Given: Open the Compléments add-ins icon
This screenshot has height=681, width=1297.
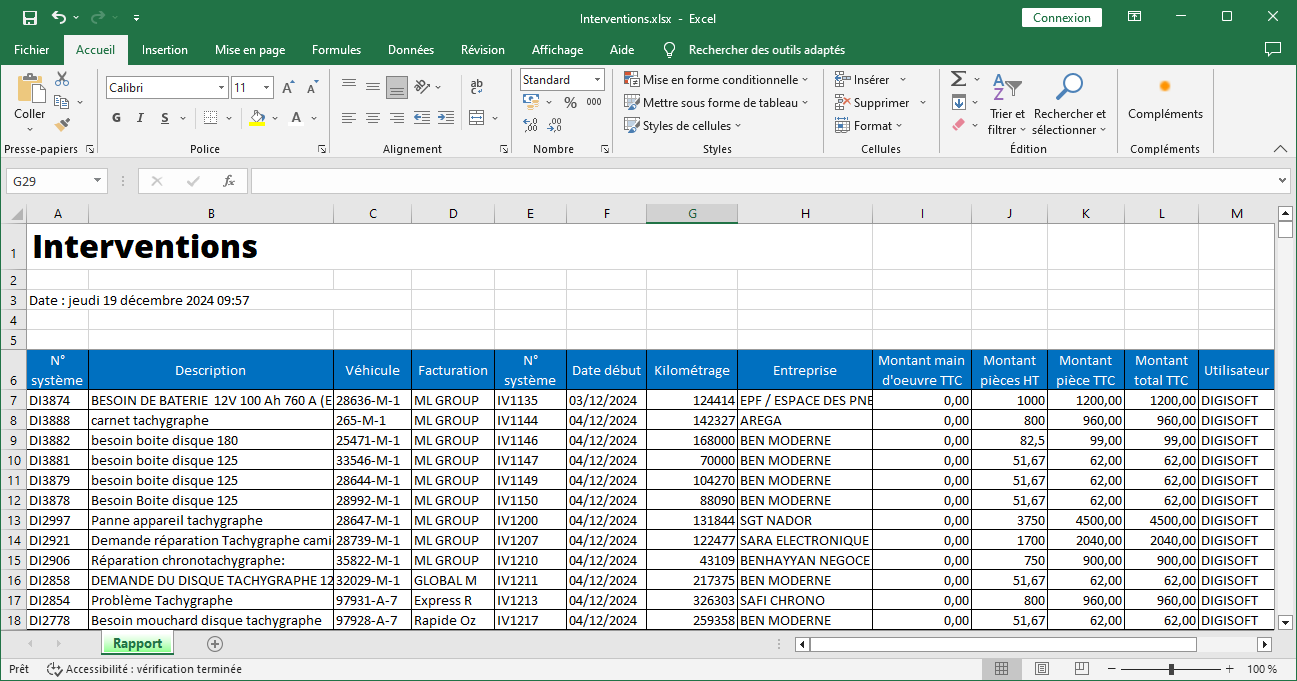Looking at the screenshot, I should click(x=1165, y=86).
